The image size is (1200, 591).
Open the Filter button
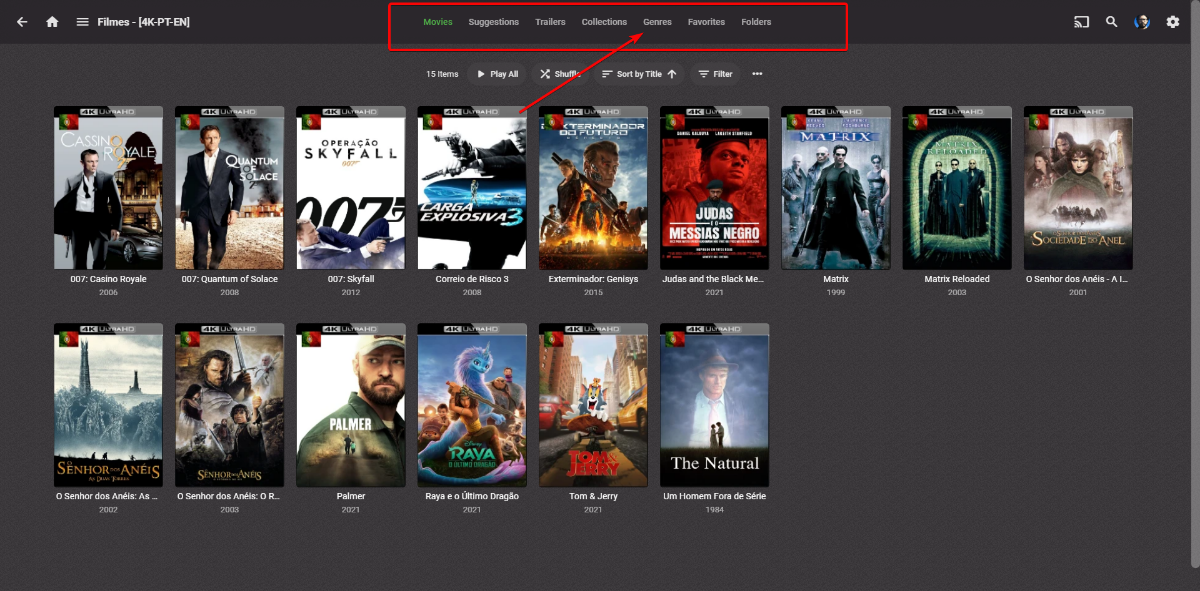[x=715, y=74]
